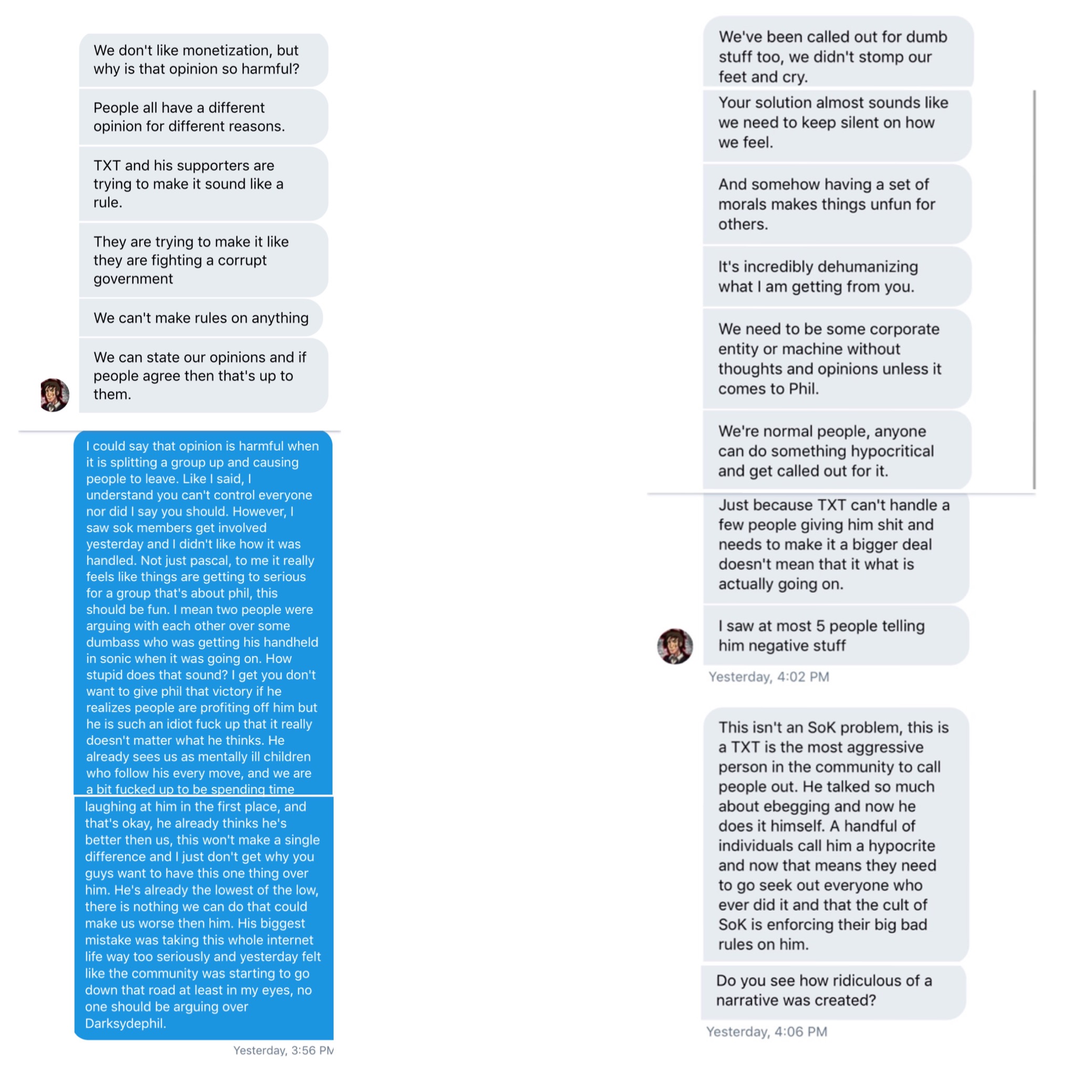Screen dimensions: 1092x1092
Task: Click the blue bubble ending with 'Darksydephil.'
Action: (x=203, y=918)
